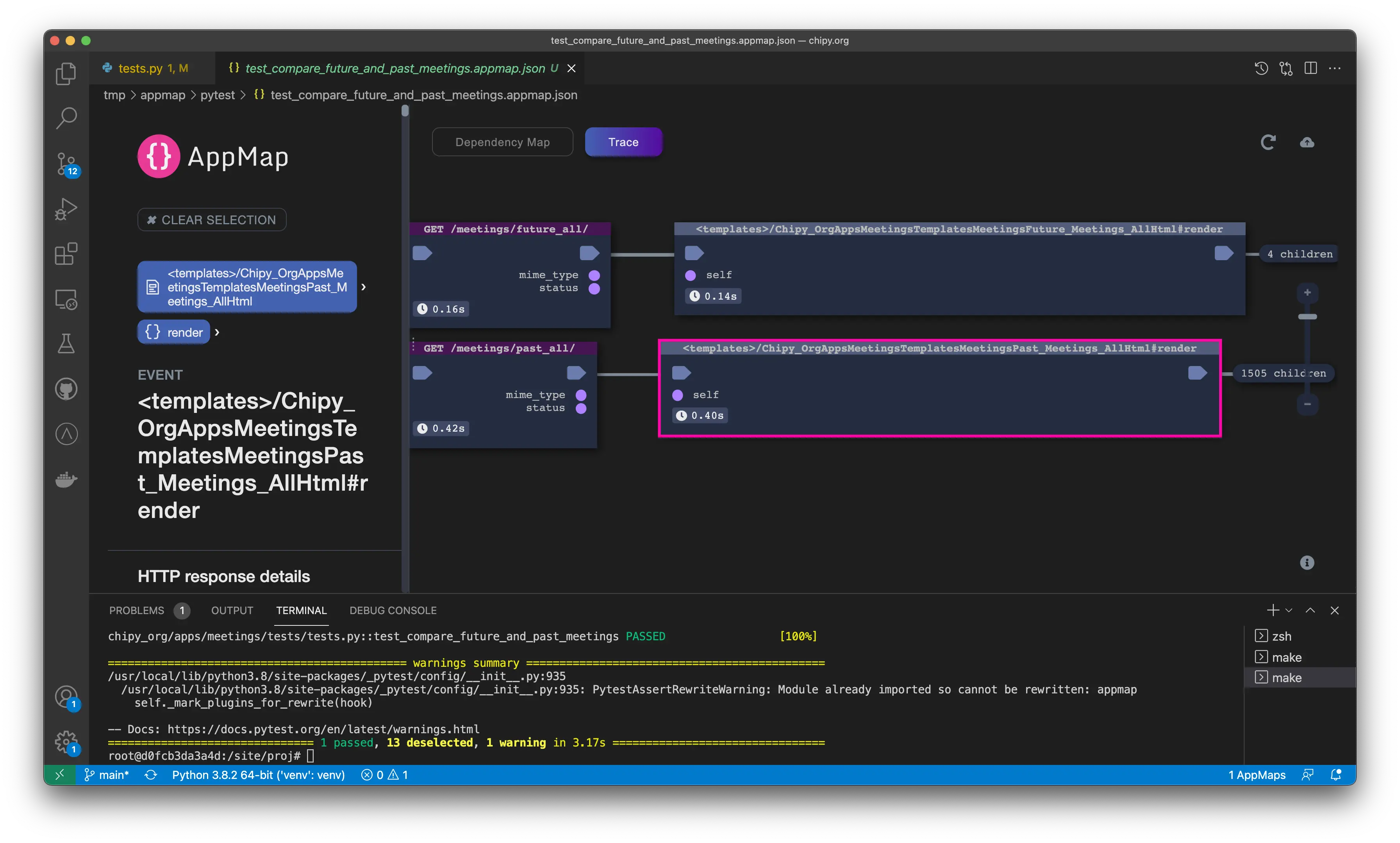Open the Testing flask view
This screenshot has height=843, width=1400.
point(66,344)
